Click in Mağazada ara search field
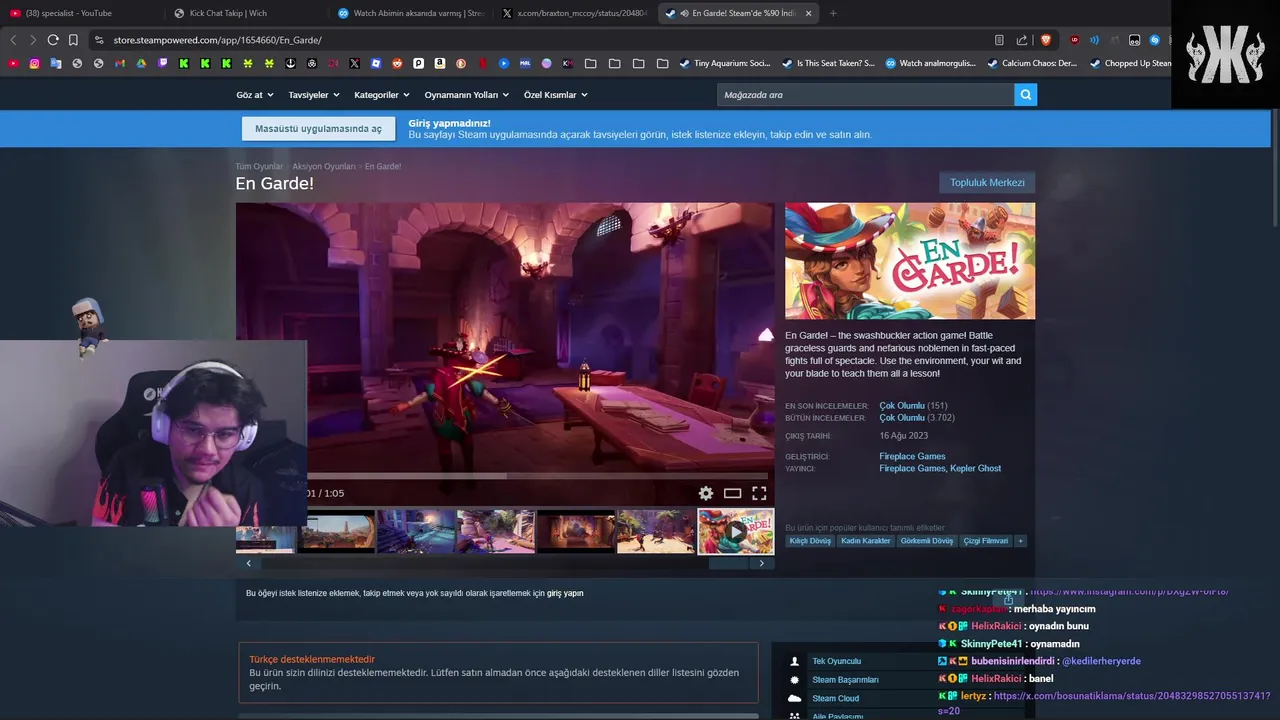 pos(866,95)
